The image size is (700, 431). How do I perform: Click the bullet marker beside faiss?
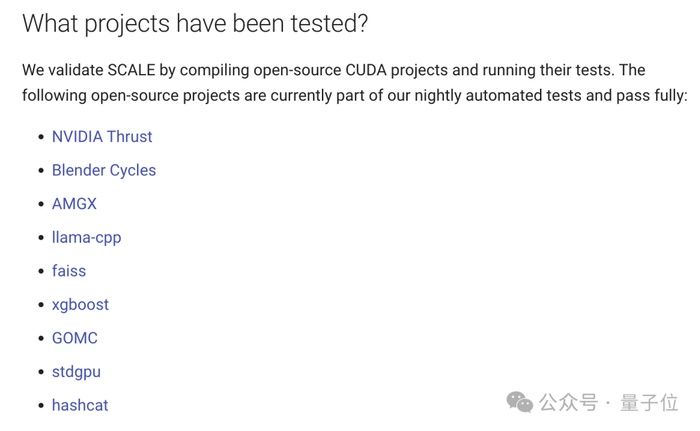pos(40,271)
